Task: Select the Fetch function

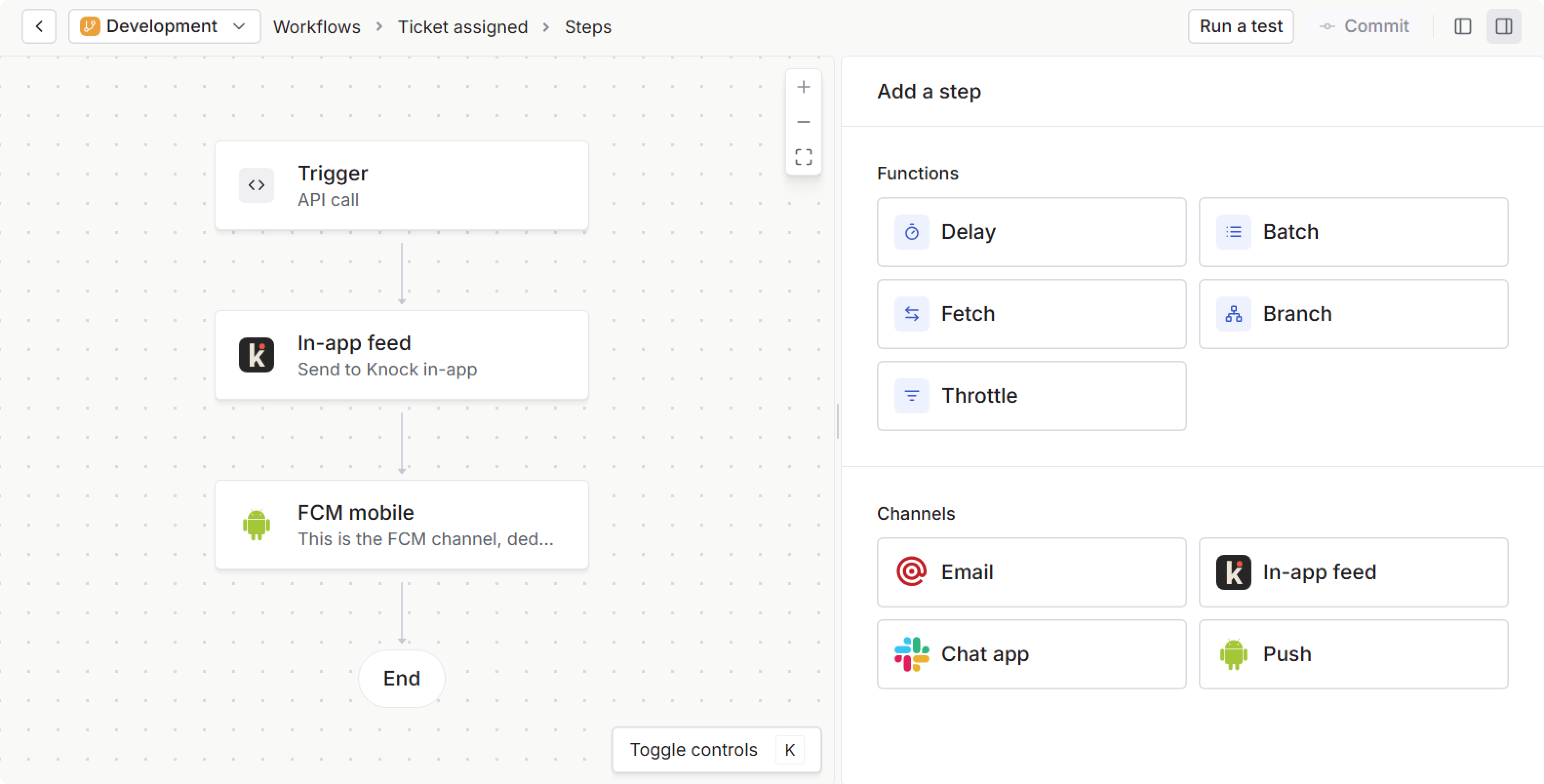Action: (1031, 314)
